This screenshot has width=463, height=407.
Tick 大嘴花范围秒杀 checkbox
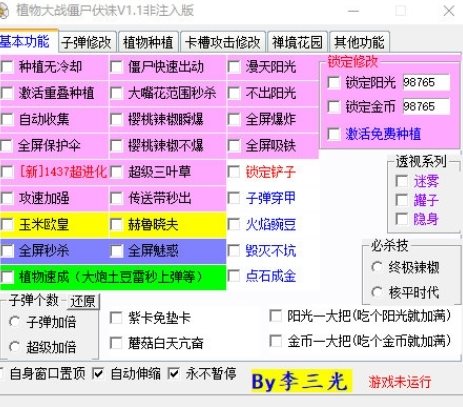point(116,93)
